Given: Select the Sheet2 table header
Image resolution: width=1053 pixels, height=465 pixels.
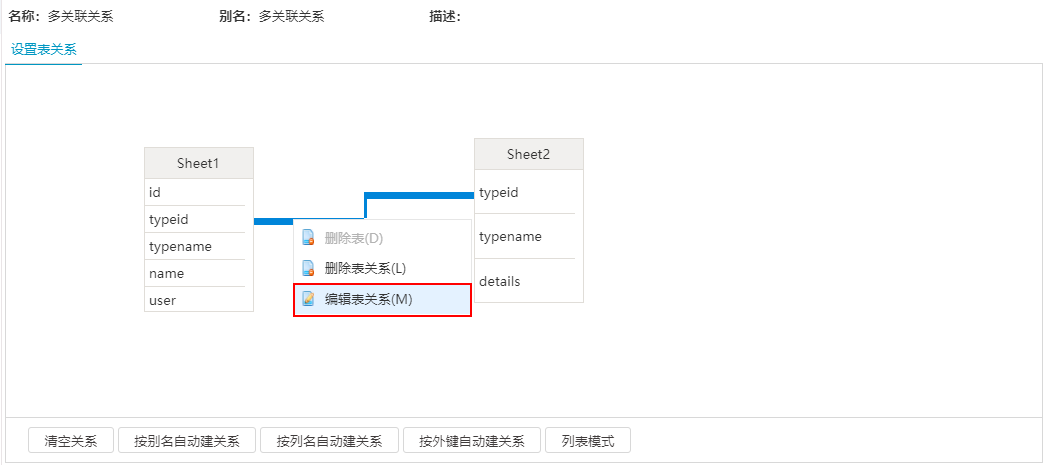Looking at the screenshot, I should 529,154.
